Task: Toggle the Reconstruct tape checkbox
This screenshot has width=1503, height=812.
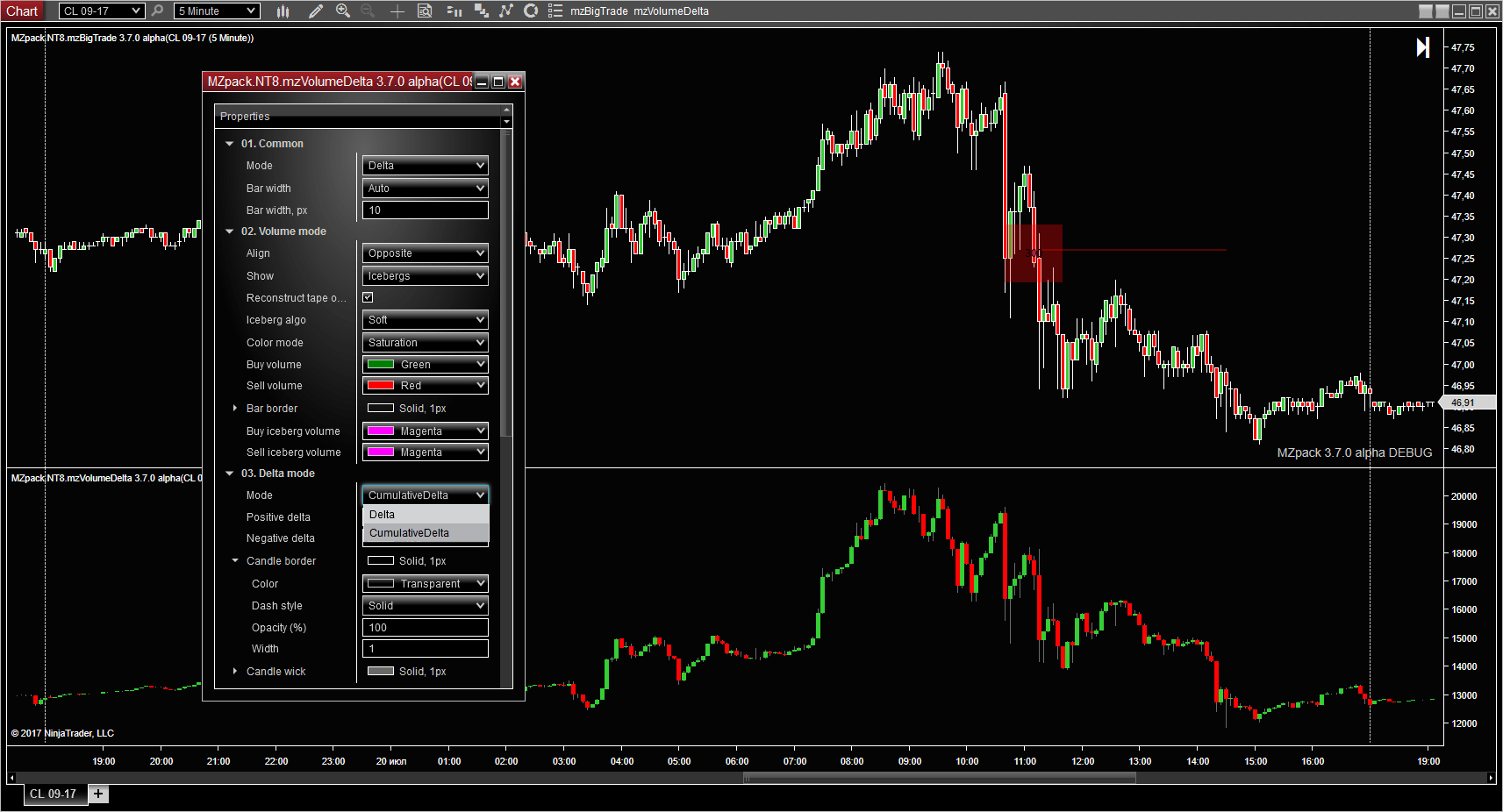Action: [368, 297]
